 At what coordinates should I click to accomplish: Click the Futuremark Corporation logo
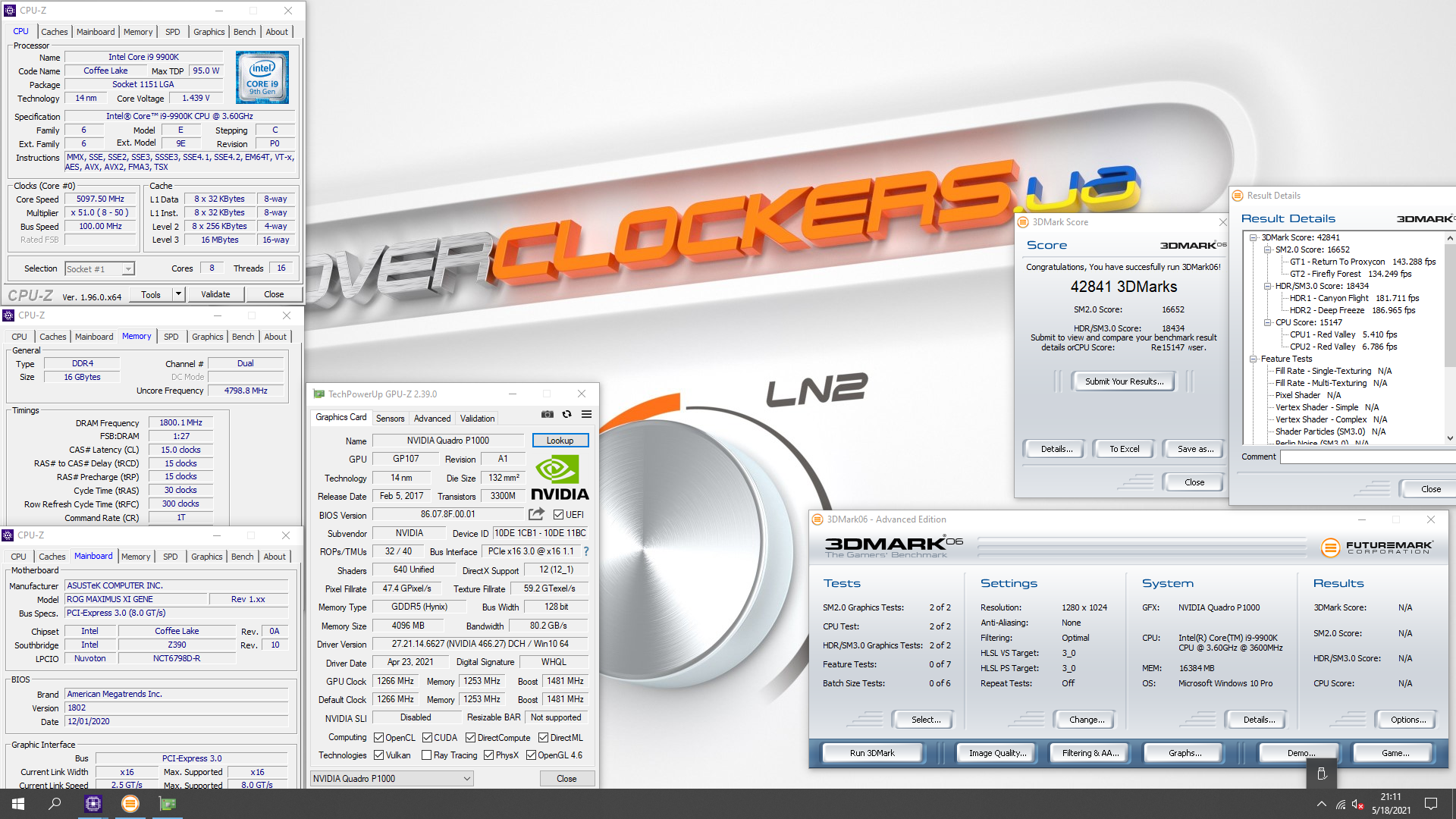click(1377, 547)
